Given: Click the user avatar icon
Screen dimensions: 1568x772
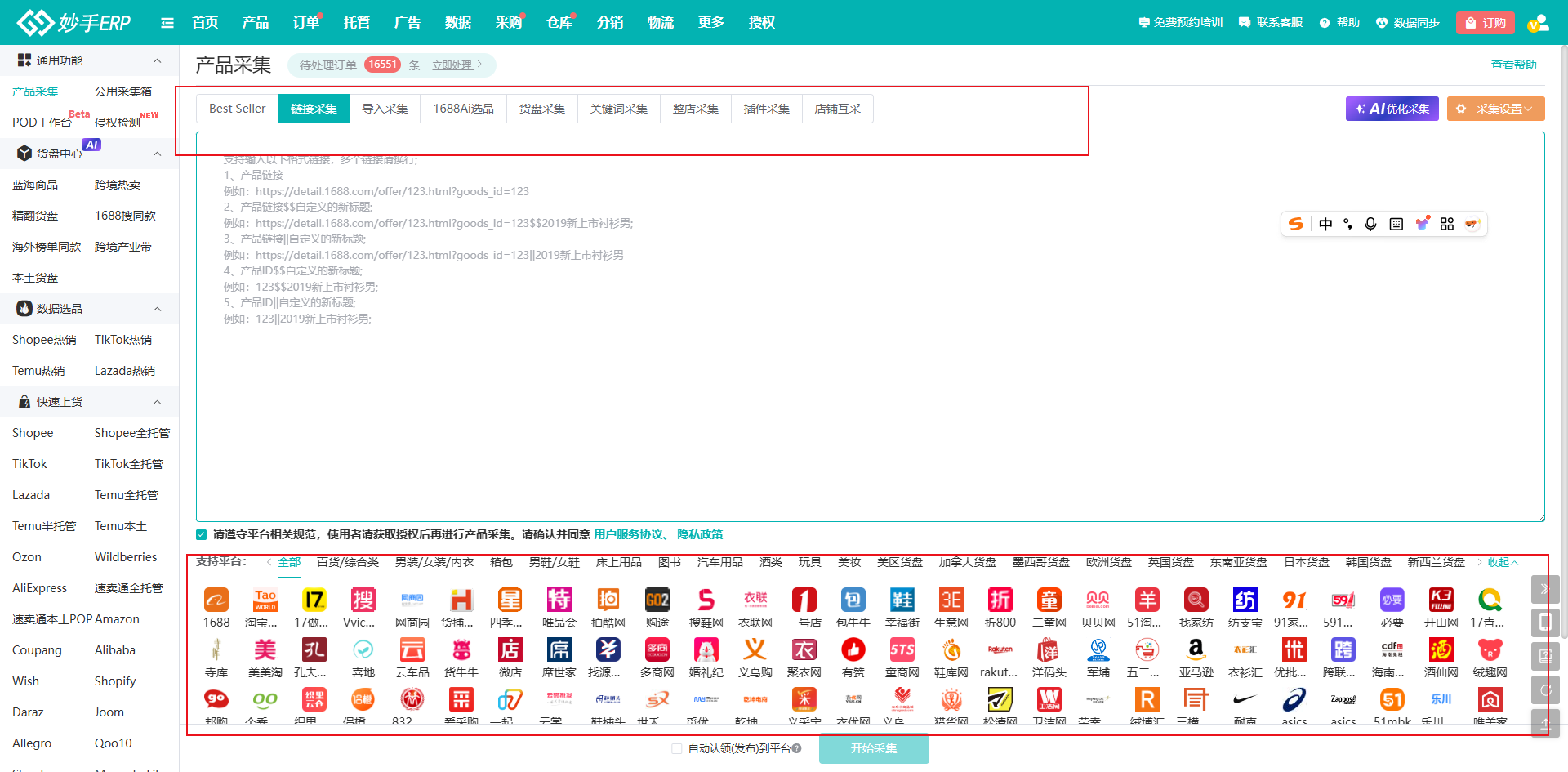Looking at the screenshot, I should pos(1538,23).
